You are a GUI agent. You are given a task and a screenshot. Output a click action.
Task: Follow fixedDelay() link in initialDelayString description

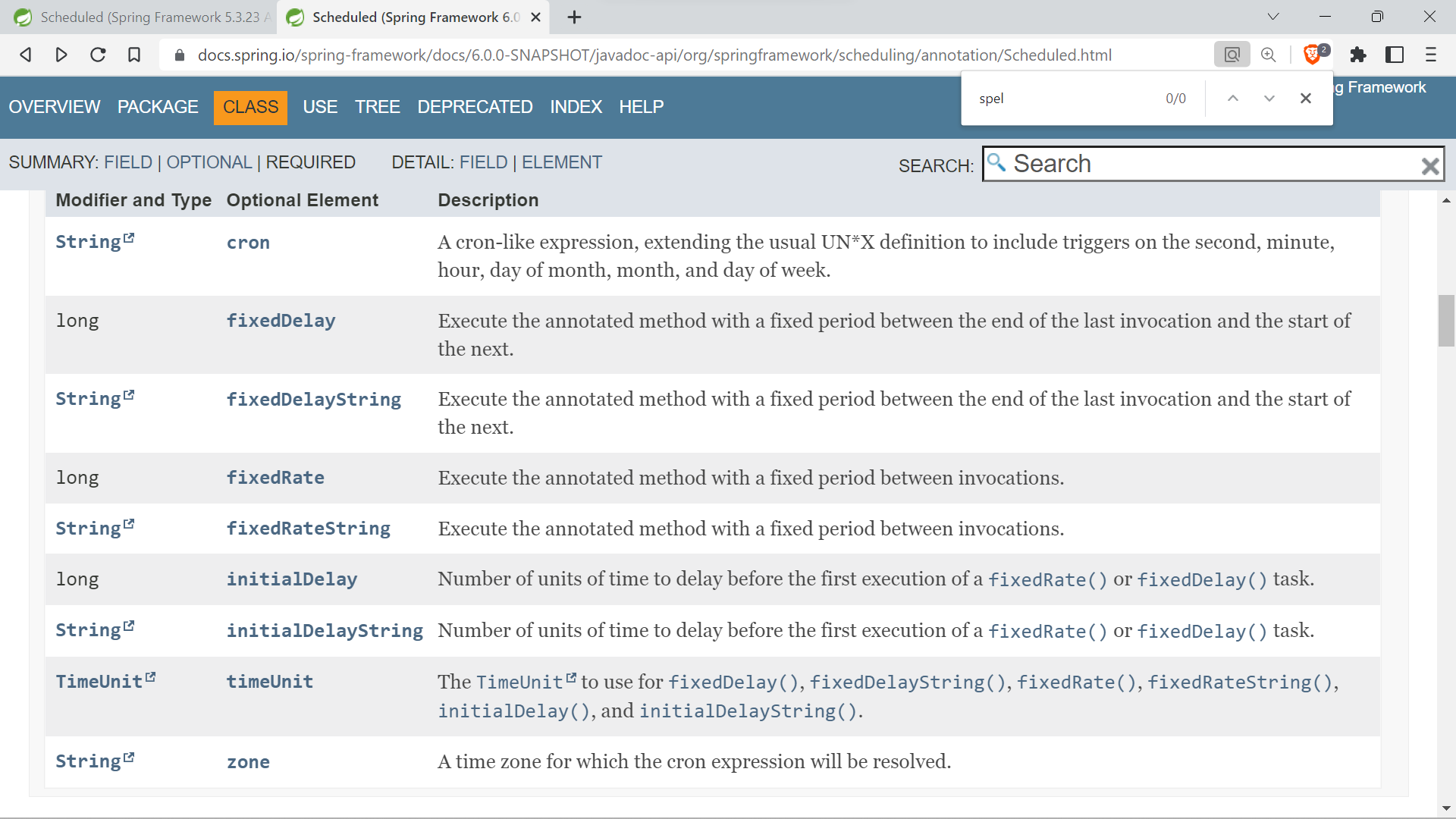pyautogui.click(x=1202, y=632)
